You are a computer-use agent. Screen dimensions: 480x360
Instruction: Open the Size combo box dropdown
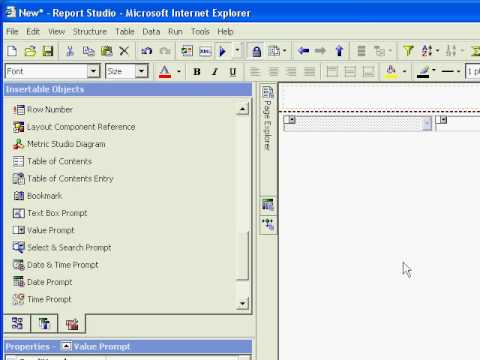tap(142, 71)
